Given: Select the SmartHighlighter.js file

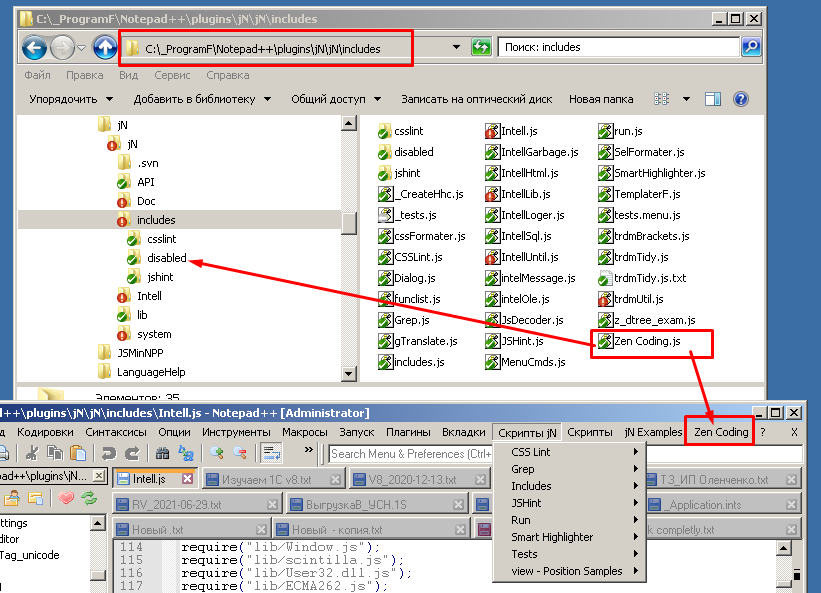Looking at the screenshot, I should coord(652,173).
